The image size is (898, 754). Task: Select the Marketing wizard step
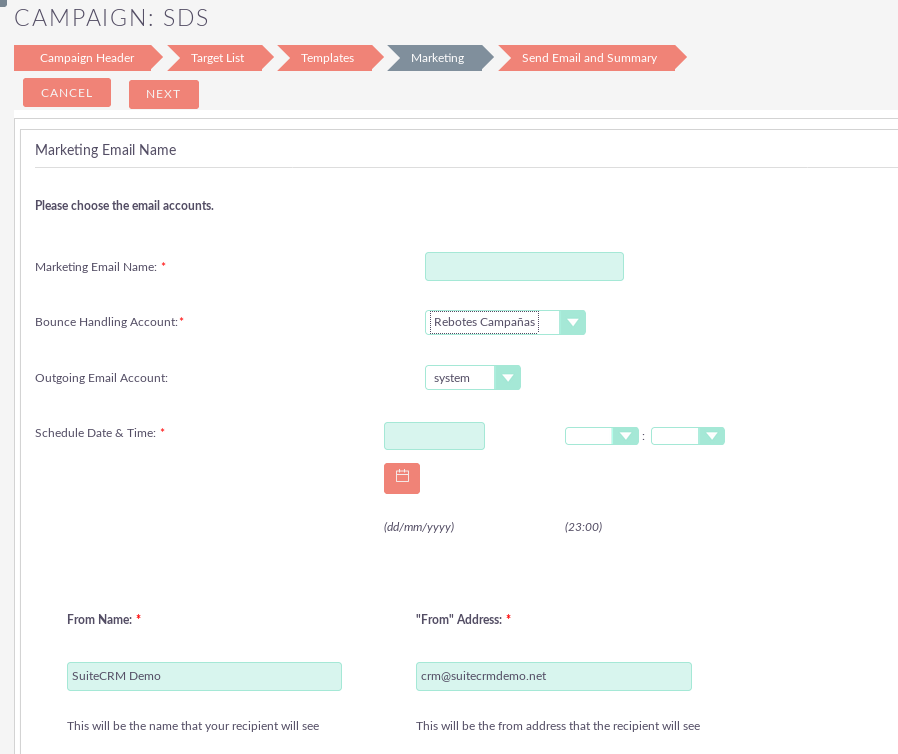tap(438, 58)
